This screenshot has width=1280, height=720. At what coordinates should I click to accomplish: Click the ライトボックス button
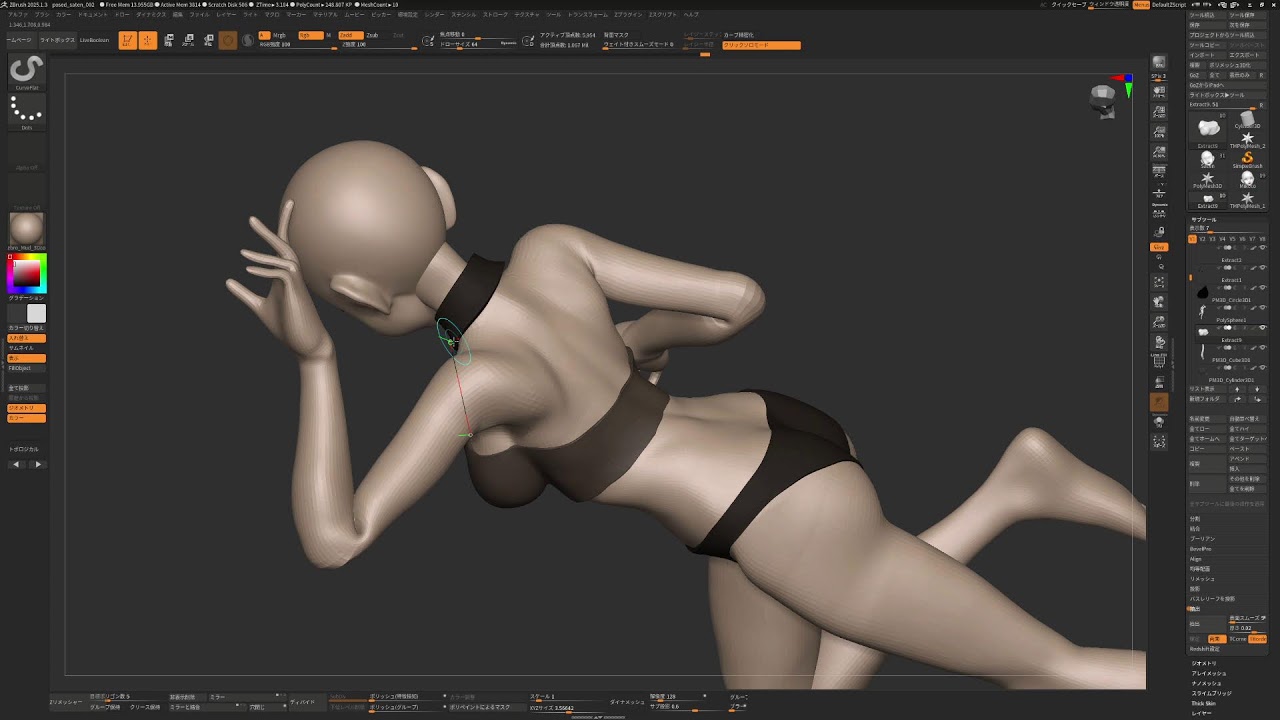tap(57, 40)
